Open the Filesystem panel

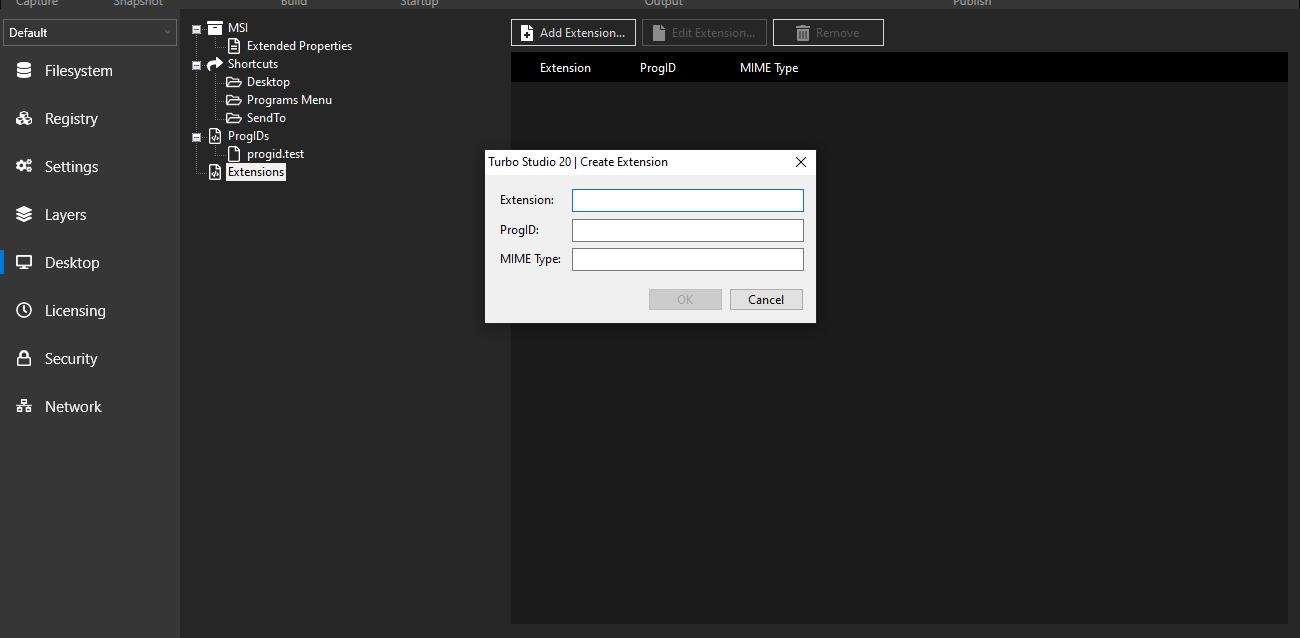70,70
